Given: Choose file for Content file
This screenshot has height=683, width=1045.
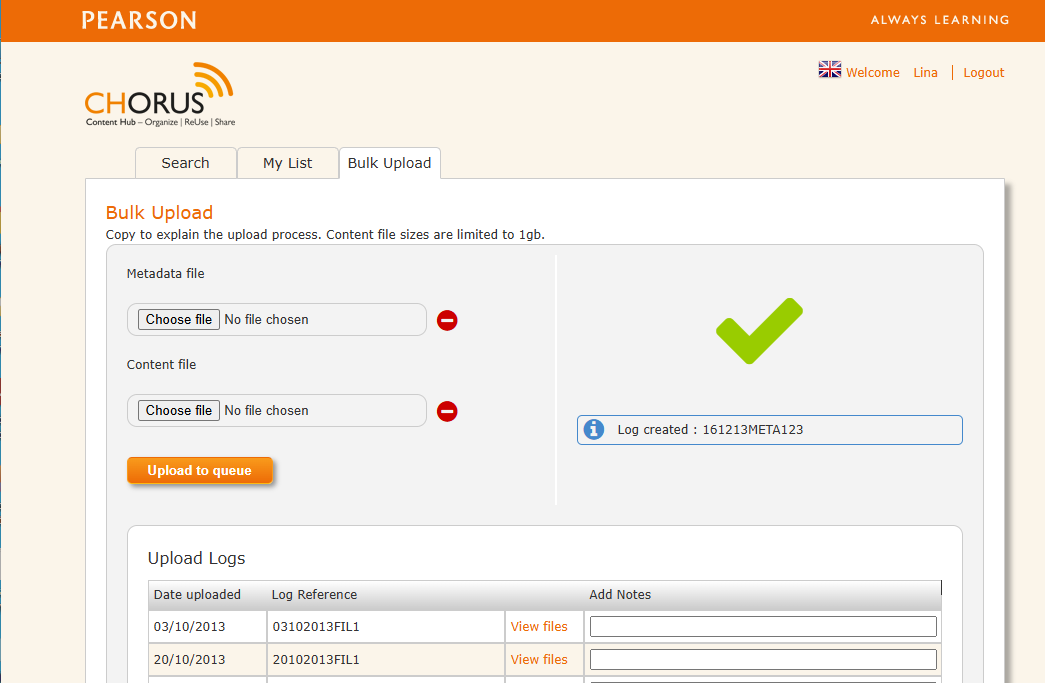Looking at the screenshot, I should 179,410.
